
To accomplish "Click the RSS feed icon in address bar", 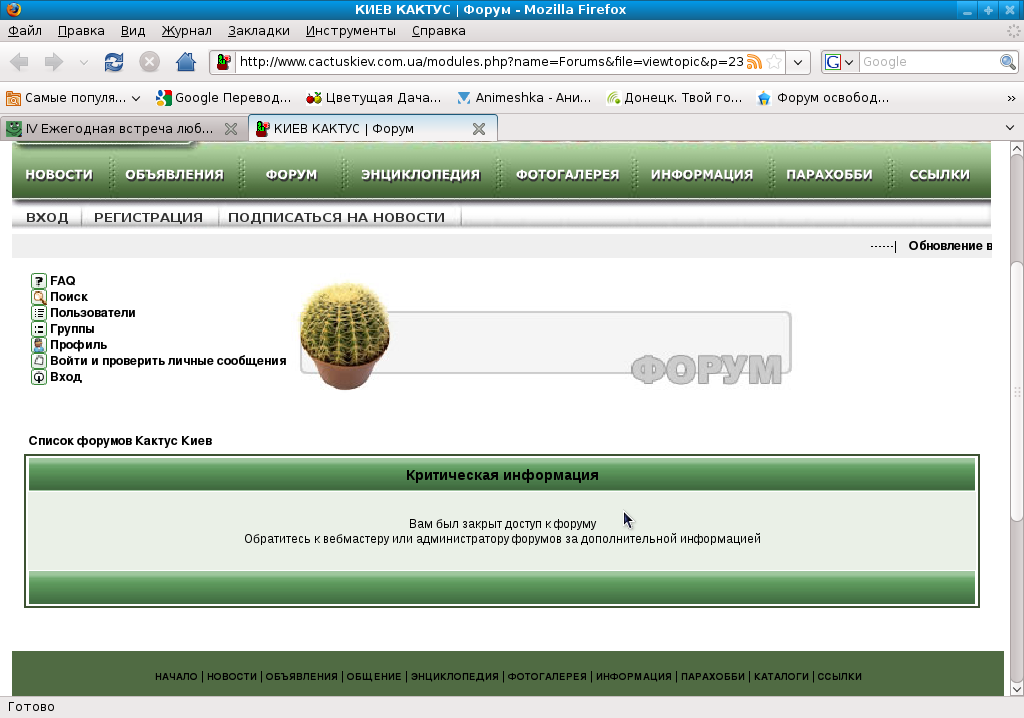I will (x=754, y=62).
